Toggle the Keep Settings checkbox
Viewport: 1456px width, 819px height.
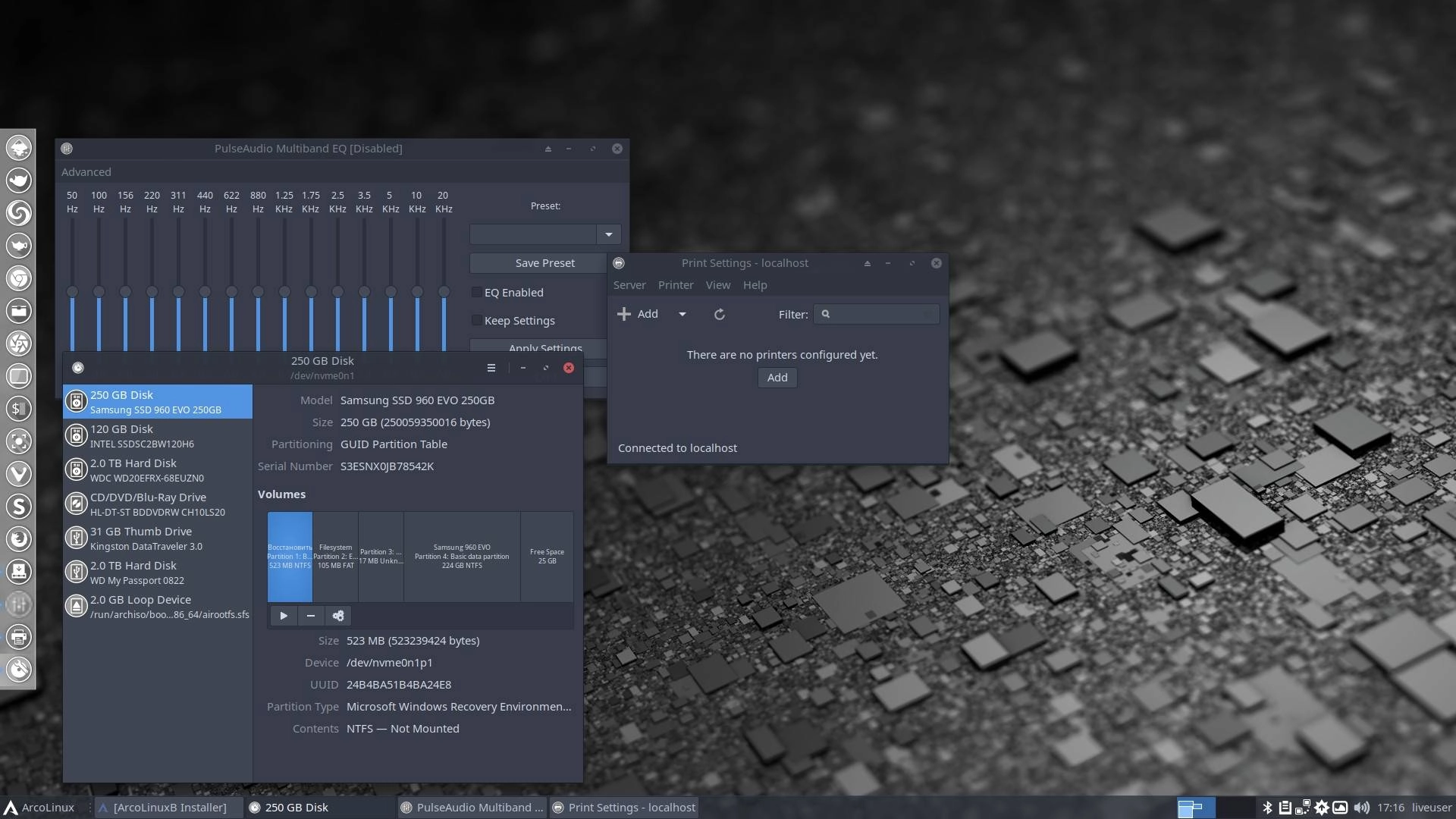point(476,320)
